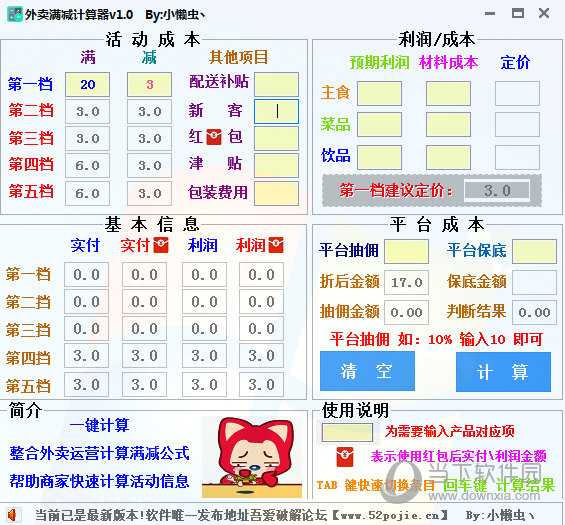Screen dimensions: 565x525
Task: Select the 红包 amount input field
Action: click(x=276, y=138)
